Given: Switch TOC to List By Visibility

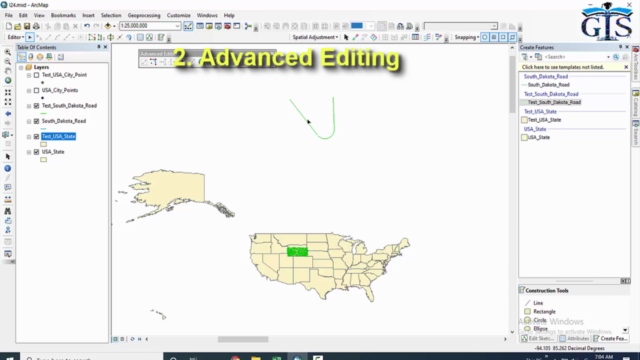Looking at the screenshot, I should click(x=40, y=57).
